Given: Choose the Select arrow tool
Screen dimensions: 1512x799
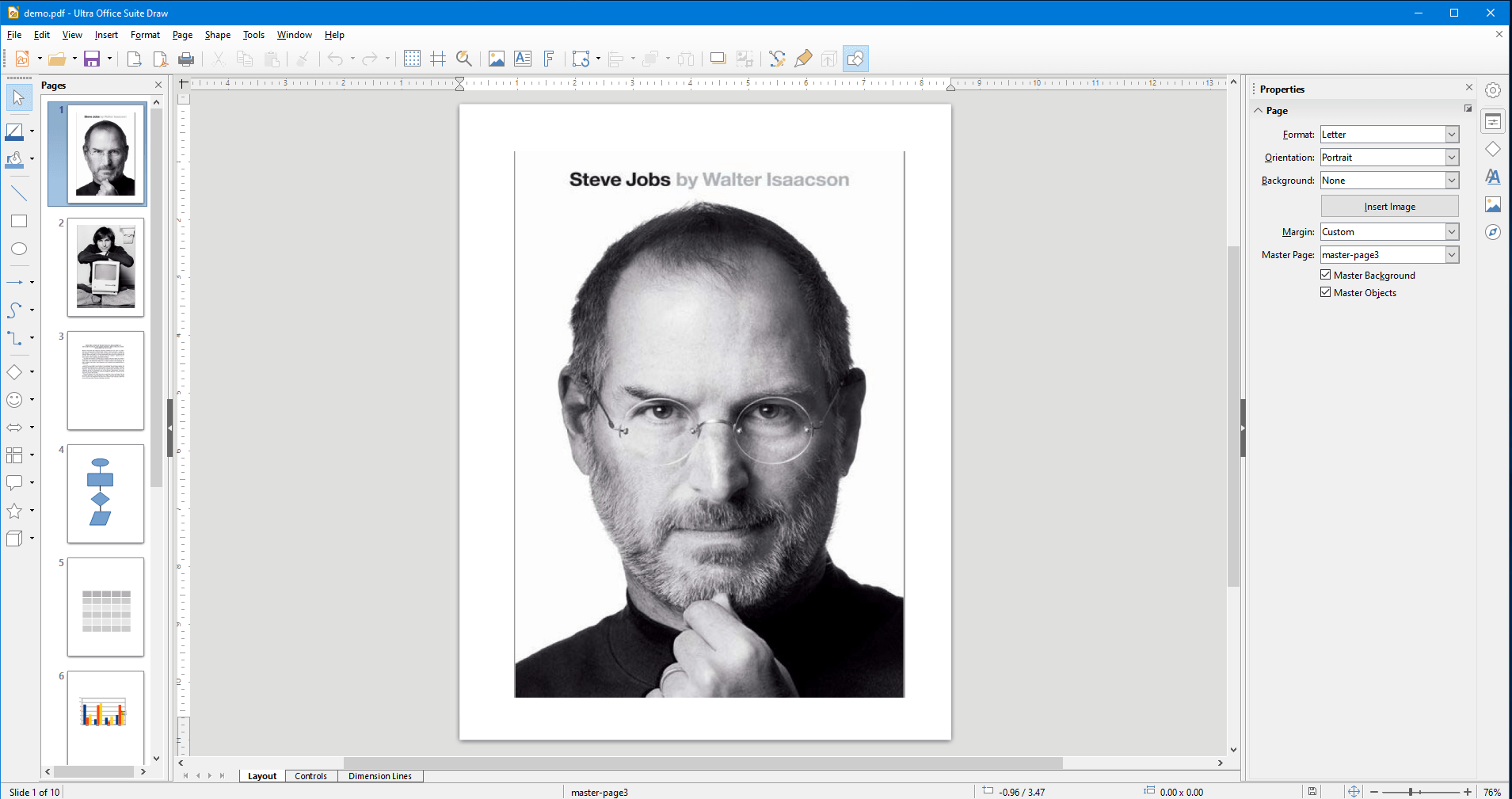Looking at the screenshot, I should coord(19,98).
